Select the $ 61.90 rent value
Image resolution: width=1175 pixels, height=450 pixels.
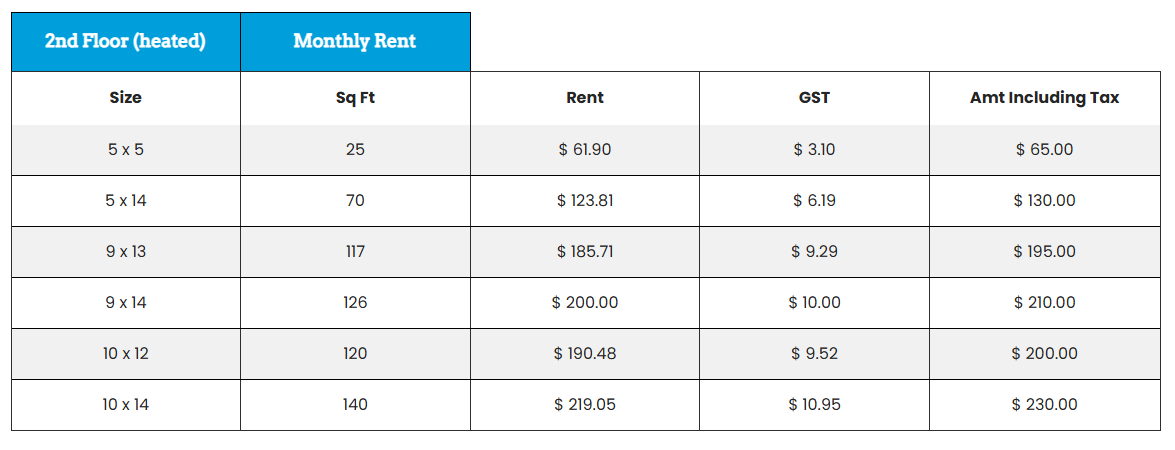[585, 150]
